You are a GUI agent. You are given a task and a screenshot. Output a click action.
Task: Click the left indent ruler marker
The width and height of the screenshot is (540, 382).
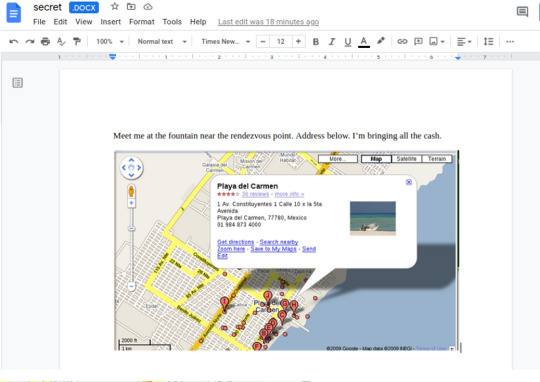click(113, 57)
